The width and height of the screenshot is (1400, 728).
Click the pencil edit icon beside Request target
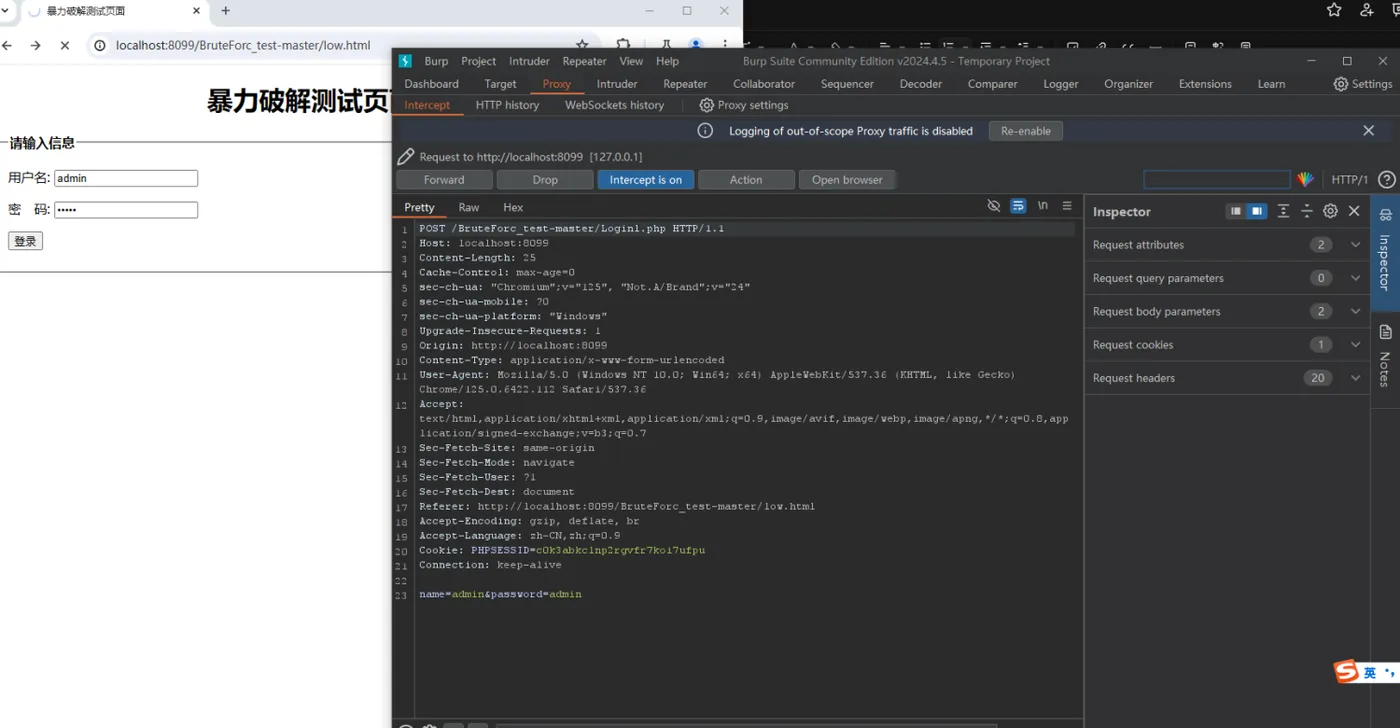click(405, 157)
